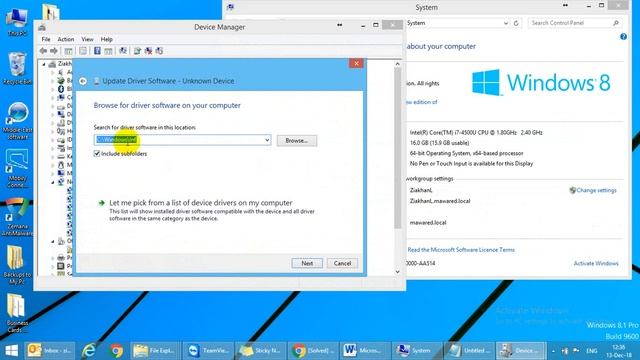Viewport: 640px width, 360px height.
Task: Collapse the network adapters node starting with N
Action: (53, 182)
